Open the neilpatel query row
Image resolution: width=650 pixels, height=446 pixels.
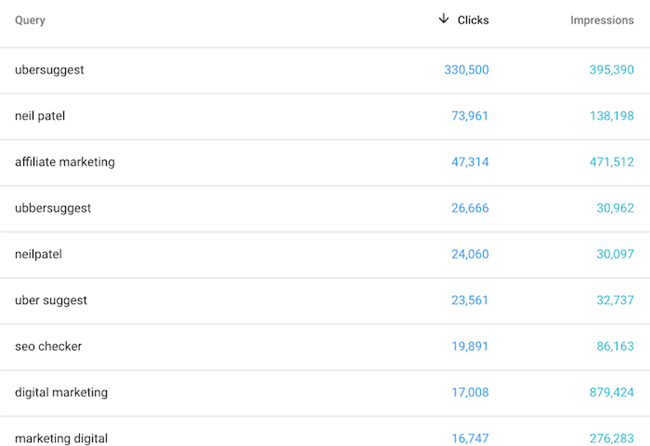[x=38, y=254]
